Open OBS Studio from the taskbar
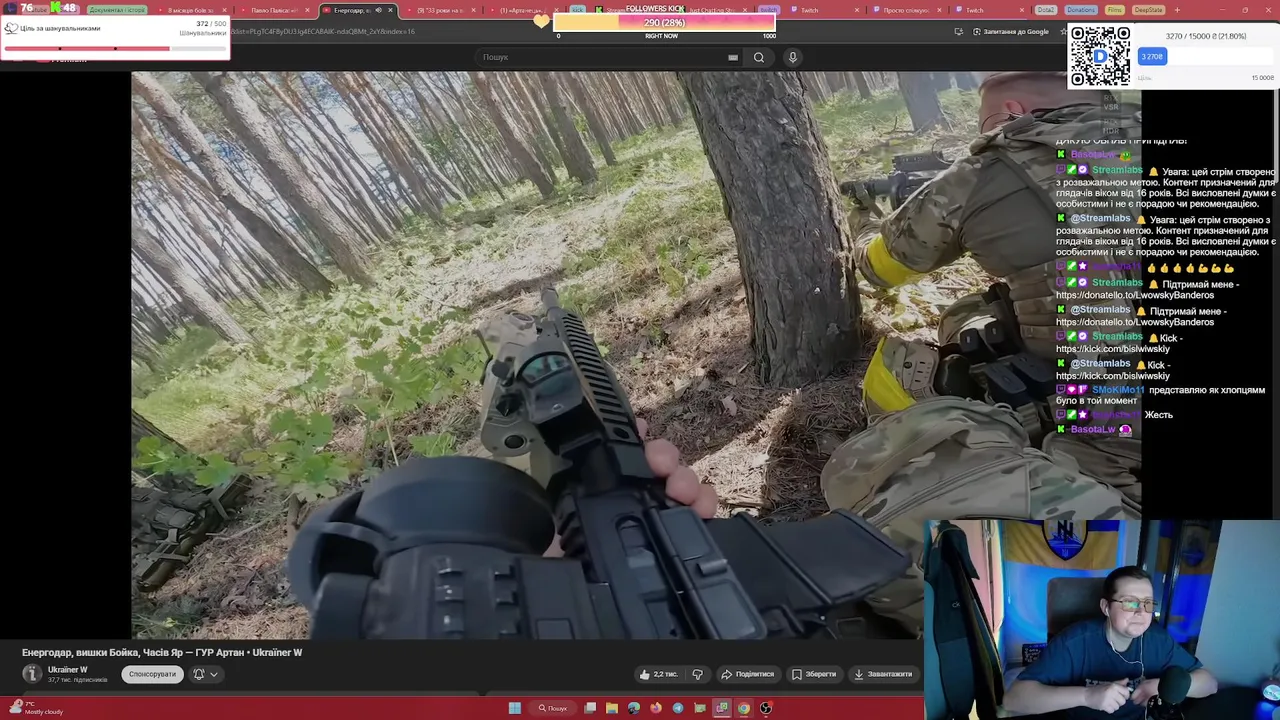 point(766,708)
